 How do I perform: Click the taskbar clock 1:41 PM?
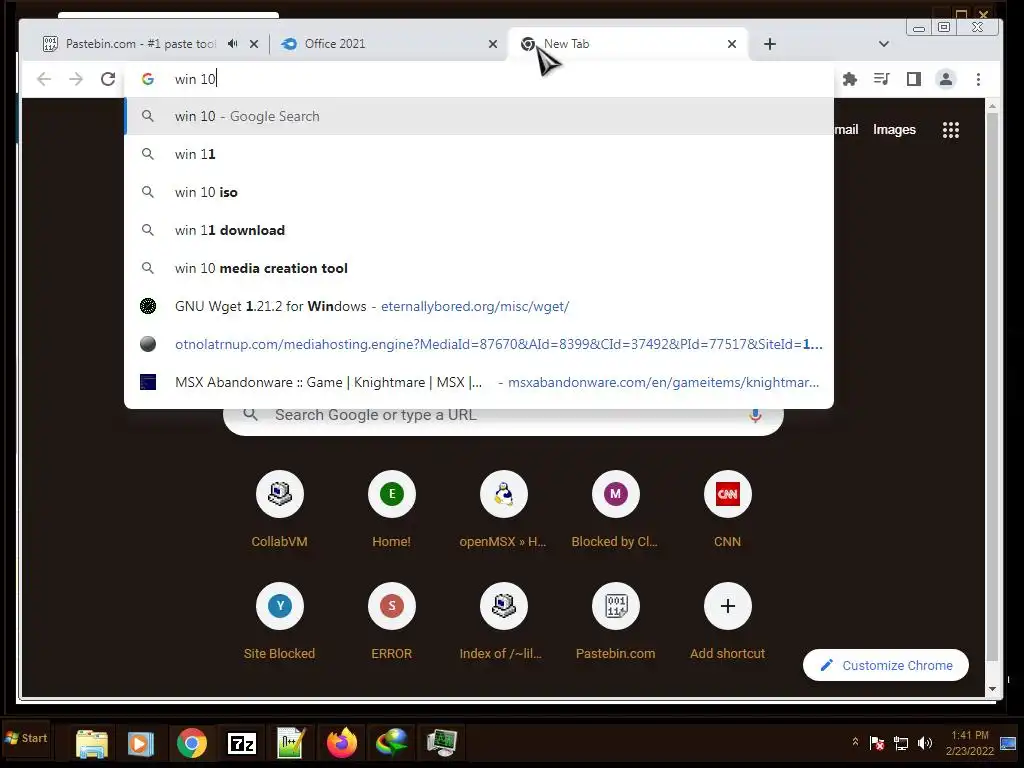[970, 743]
